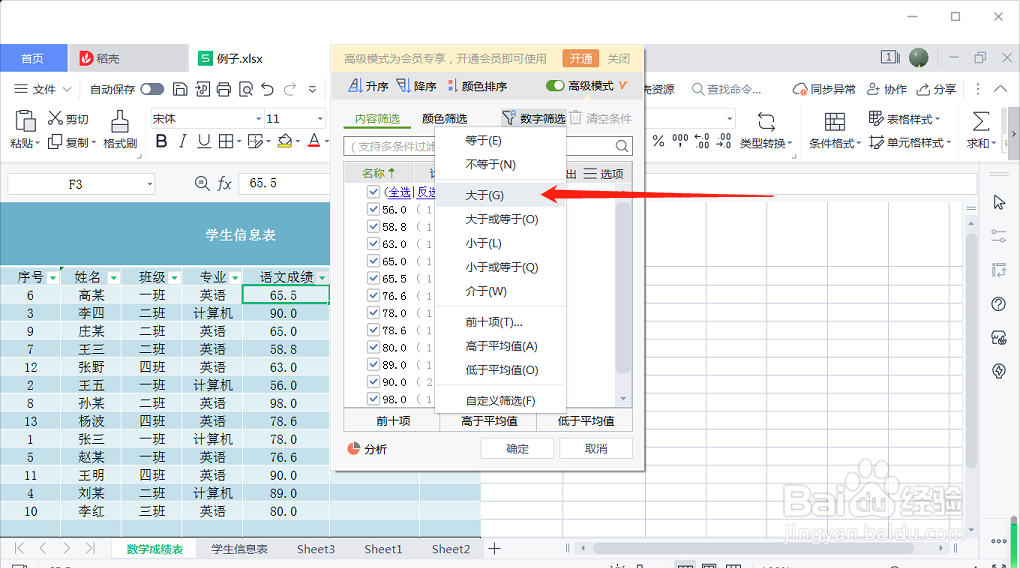
Task: Click the zoom magnifier beside formula bar
Action: pyautogui.click(x=202, y=183)
